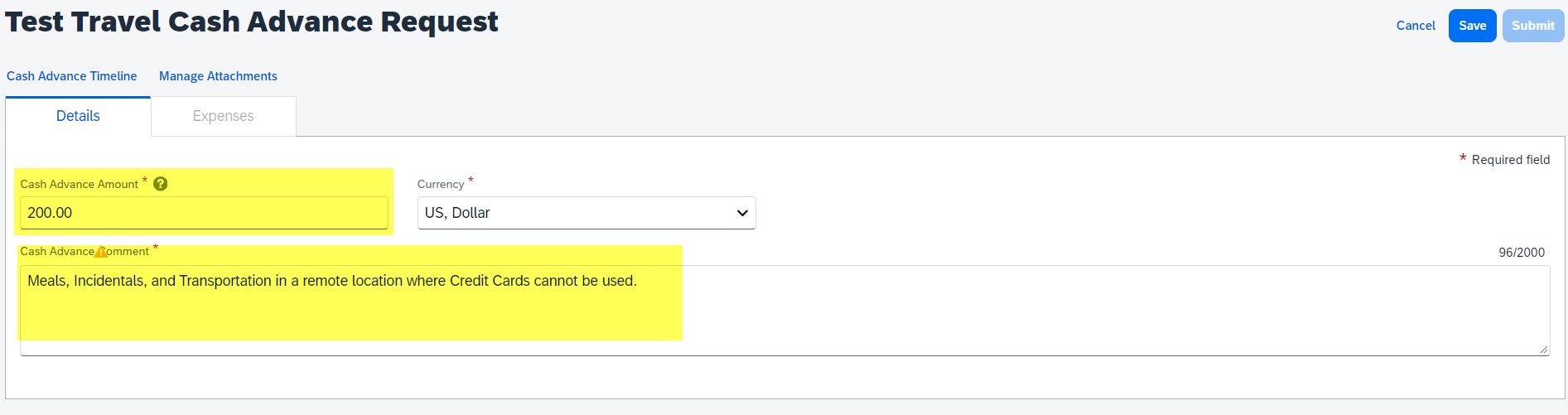Click into the Cash Advance Amount field
This screenshot has width=1568, height=415.
(204, 213)
